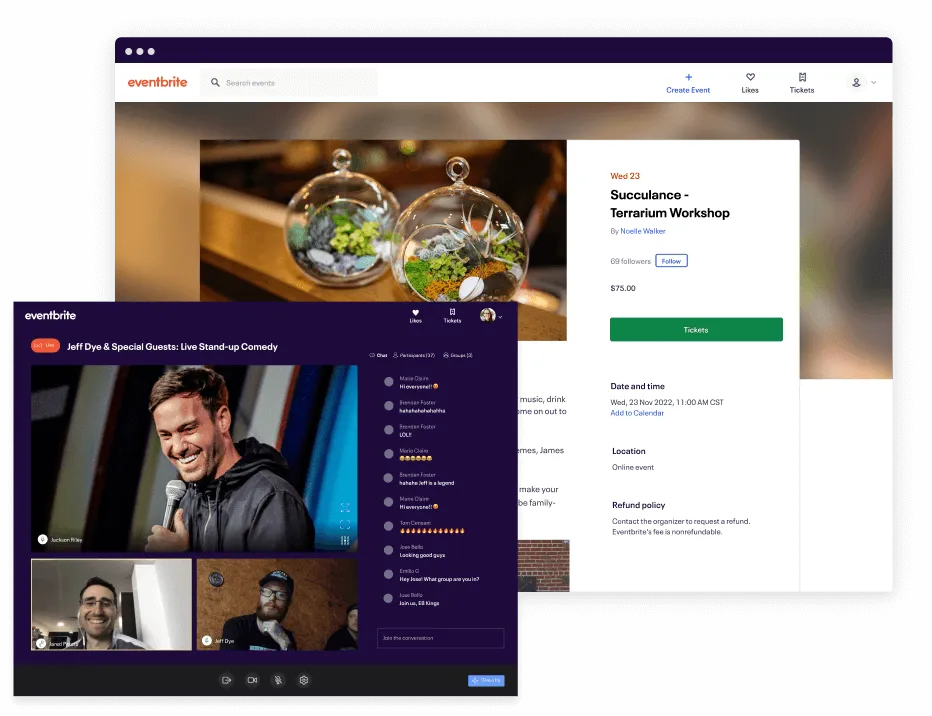
Task: Click the Create Event plus icon
Action: point(688,77)
